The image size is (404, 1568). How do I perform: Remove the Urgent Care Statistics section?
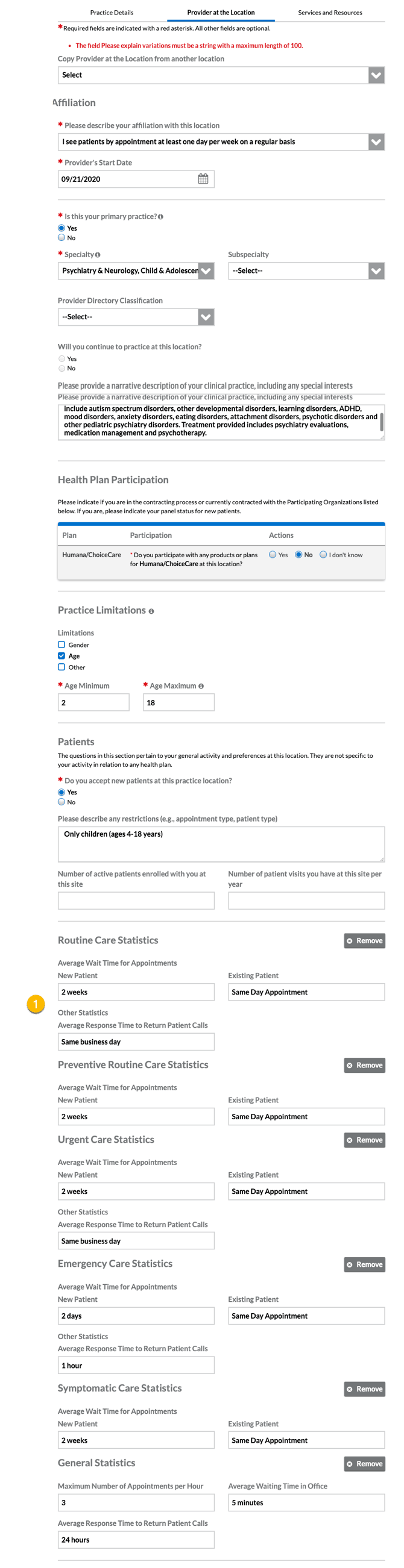click(x=364, y=1140)
